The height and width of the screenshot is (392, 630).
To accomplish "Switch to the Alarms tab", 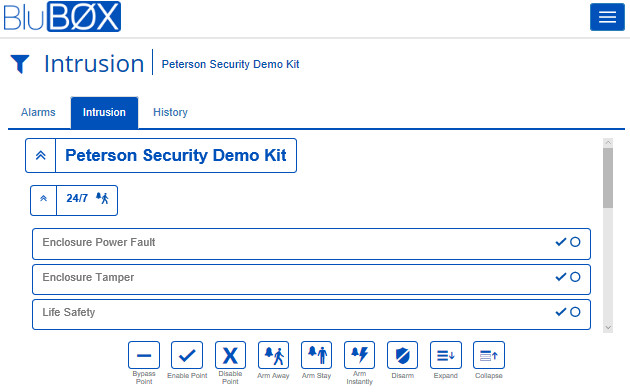I will (x=38, y=112).
